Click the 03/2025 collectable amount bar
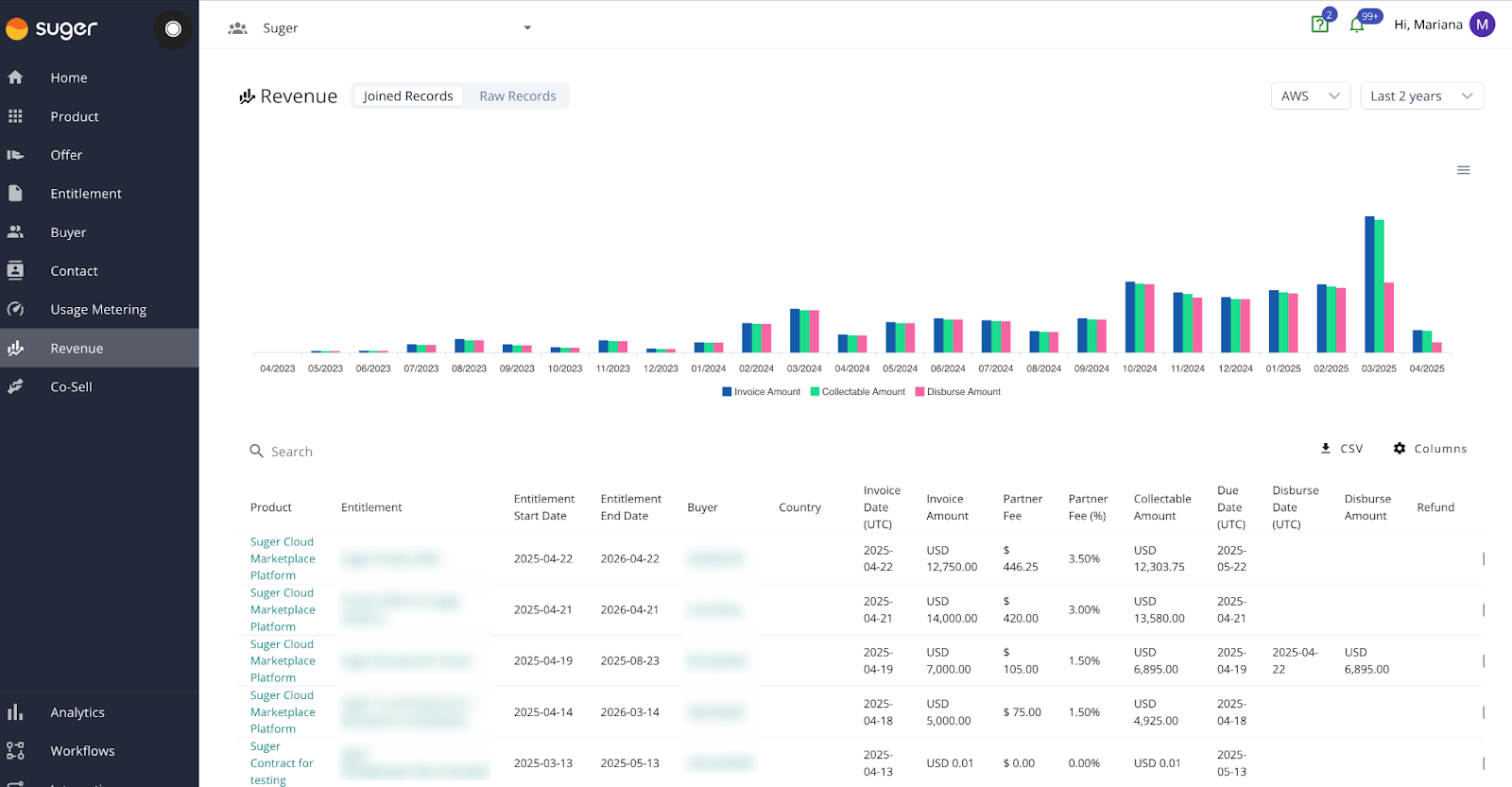1512x787 pixels. 1379,286
